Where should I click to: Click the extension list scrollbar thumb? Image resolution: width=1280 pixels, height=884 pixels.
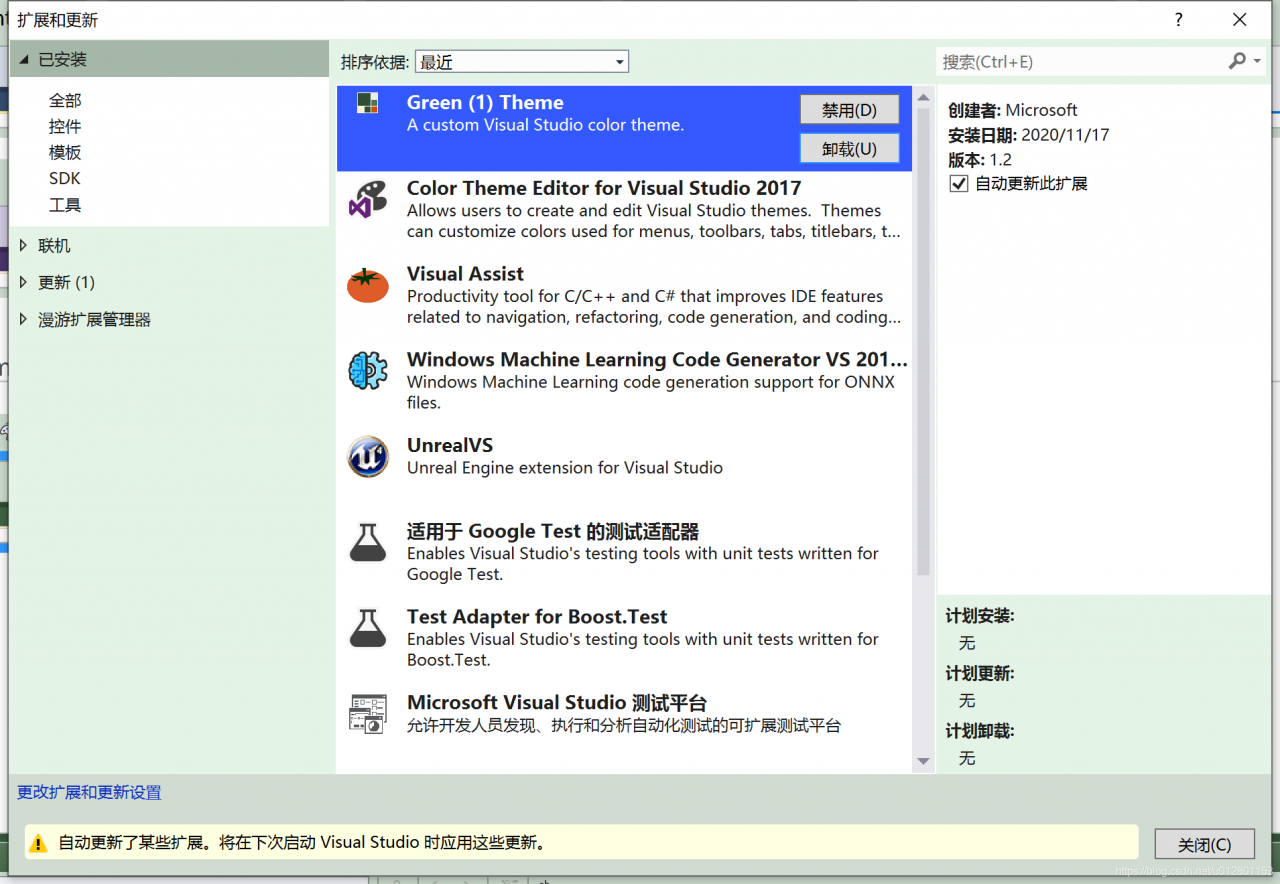pos(923,339)
